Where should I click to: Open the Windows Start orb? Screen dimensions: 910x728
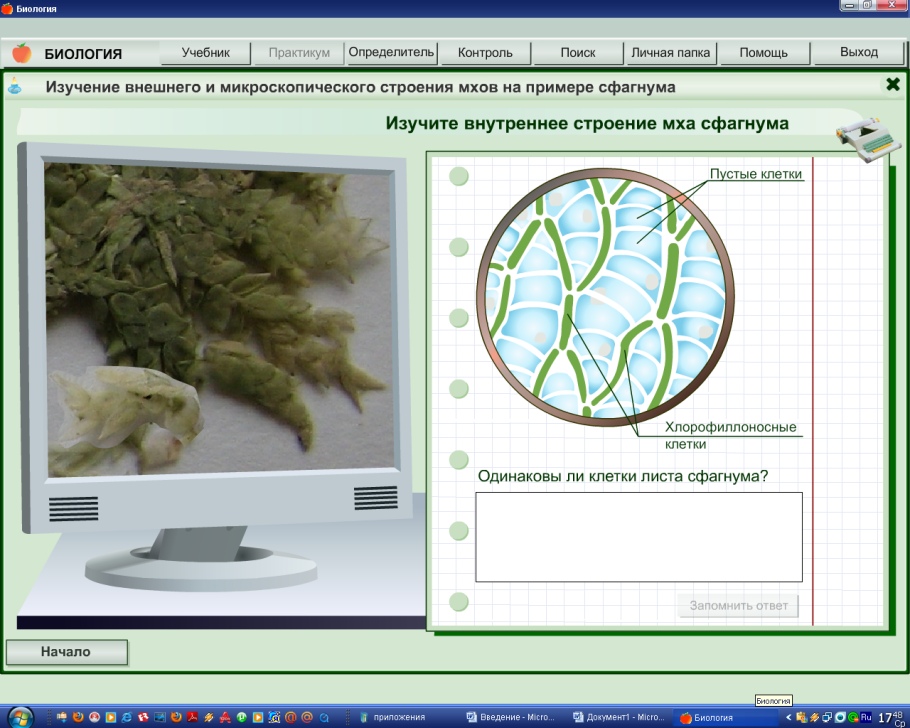point(19,716)
